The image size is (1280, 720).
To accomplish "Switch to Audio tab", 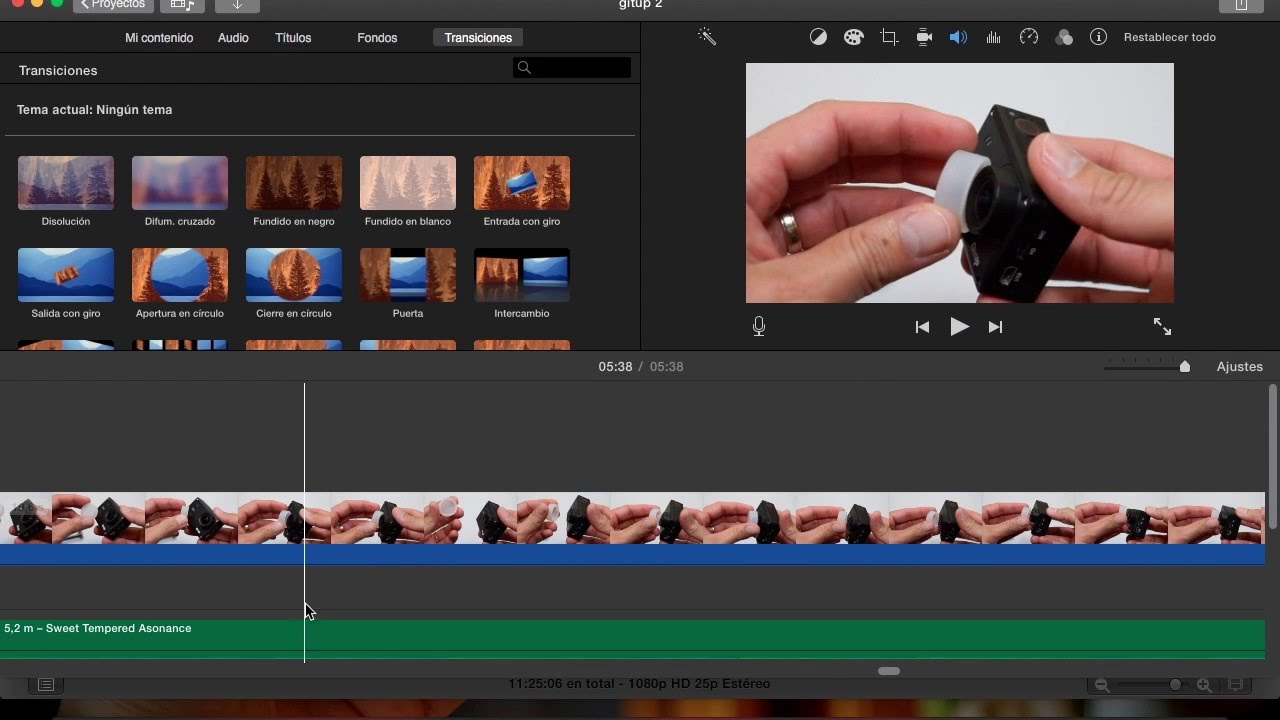I will [x=233, y=38].
